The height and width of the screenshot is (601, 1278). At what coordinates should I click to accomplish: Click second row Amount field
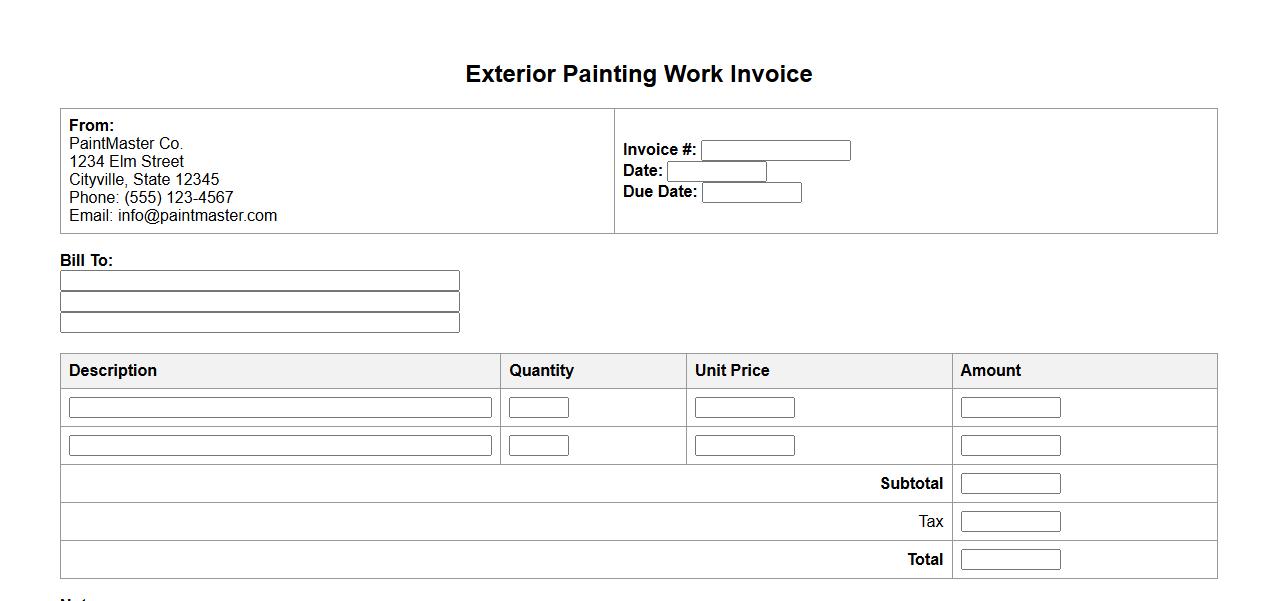[1010, 446]
